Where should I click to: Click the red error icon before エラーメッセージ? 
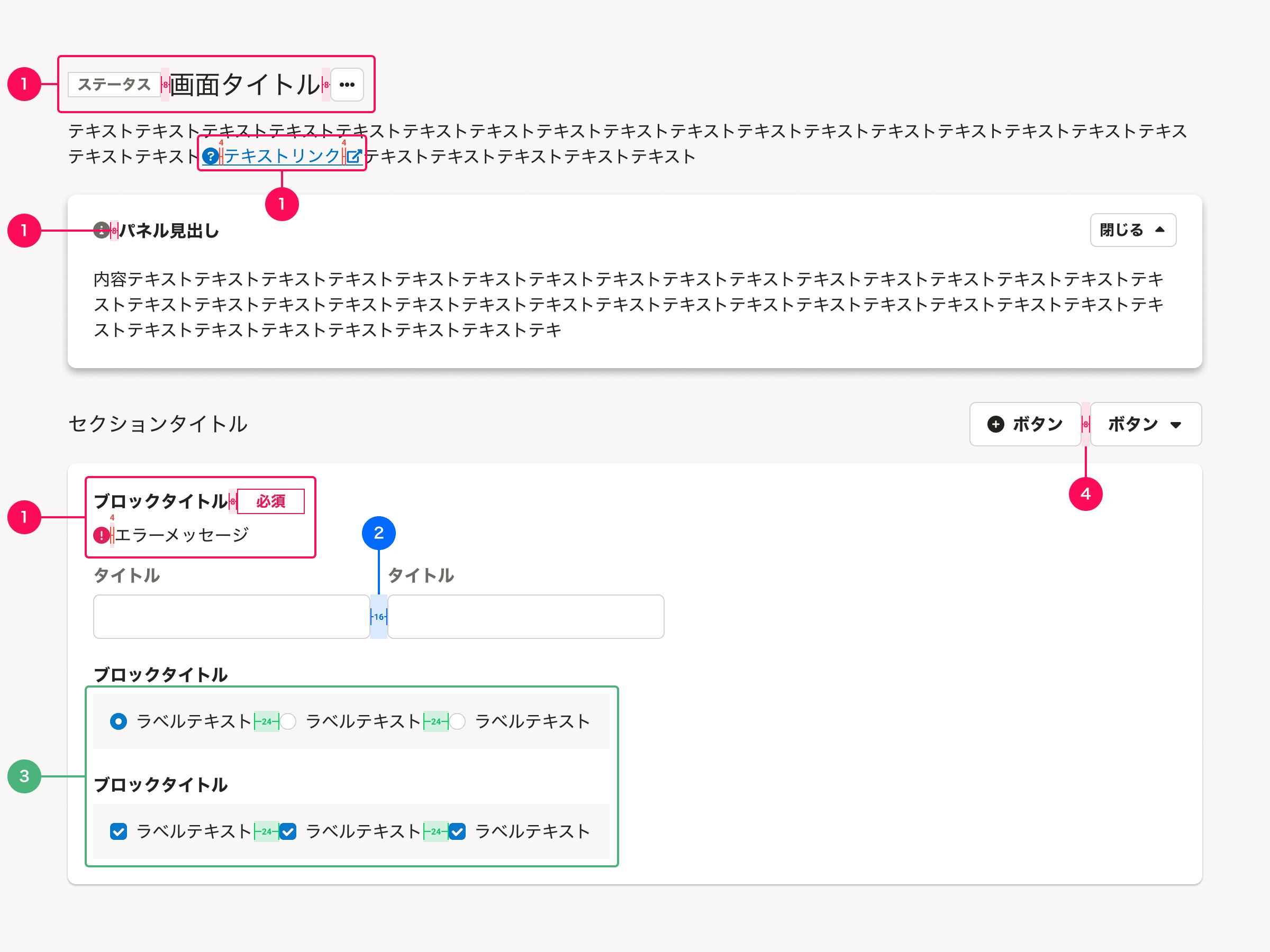click(101, 534)
